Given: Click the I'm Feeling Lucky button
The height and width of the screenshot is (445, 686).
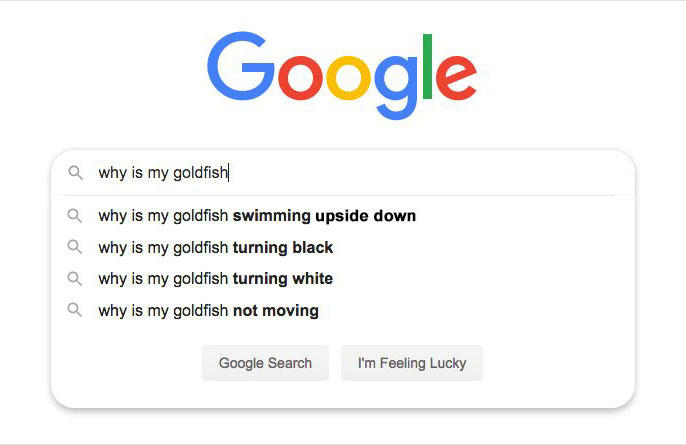Looking at the screenshot, I should (412, 363).
